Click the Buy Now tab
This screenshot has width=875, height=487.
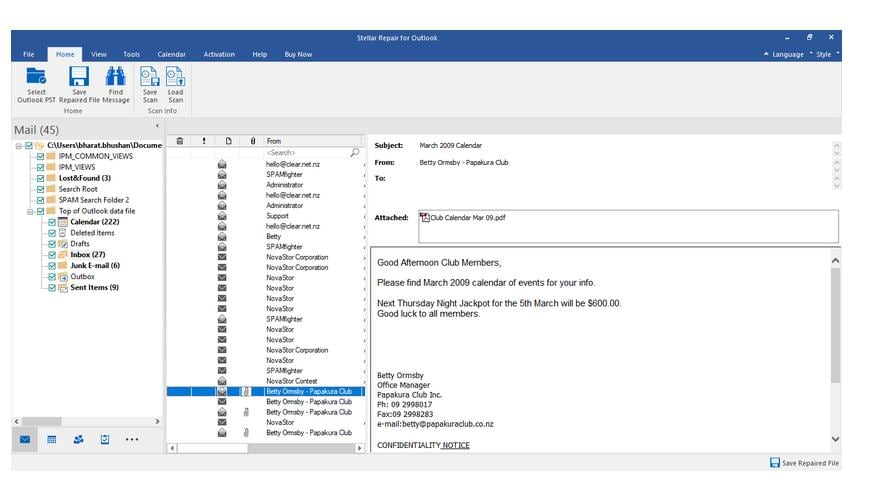coord(298,55)
